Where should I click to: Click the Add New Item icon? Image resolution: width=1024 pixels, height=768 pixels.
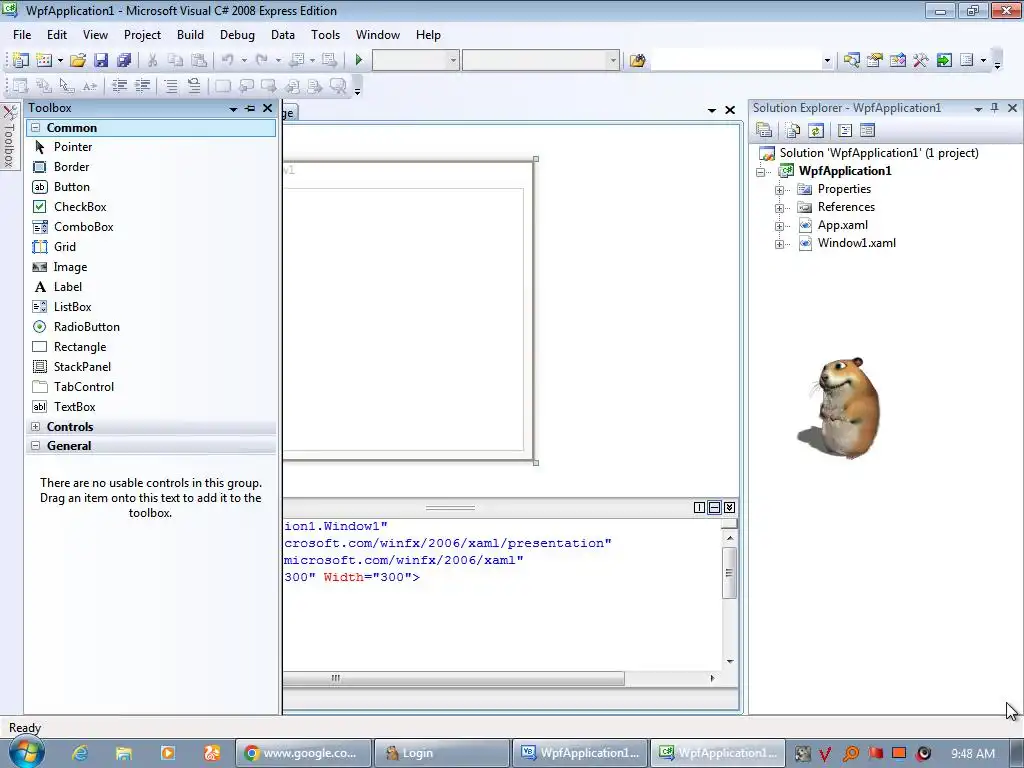[44, 60]
